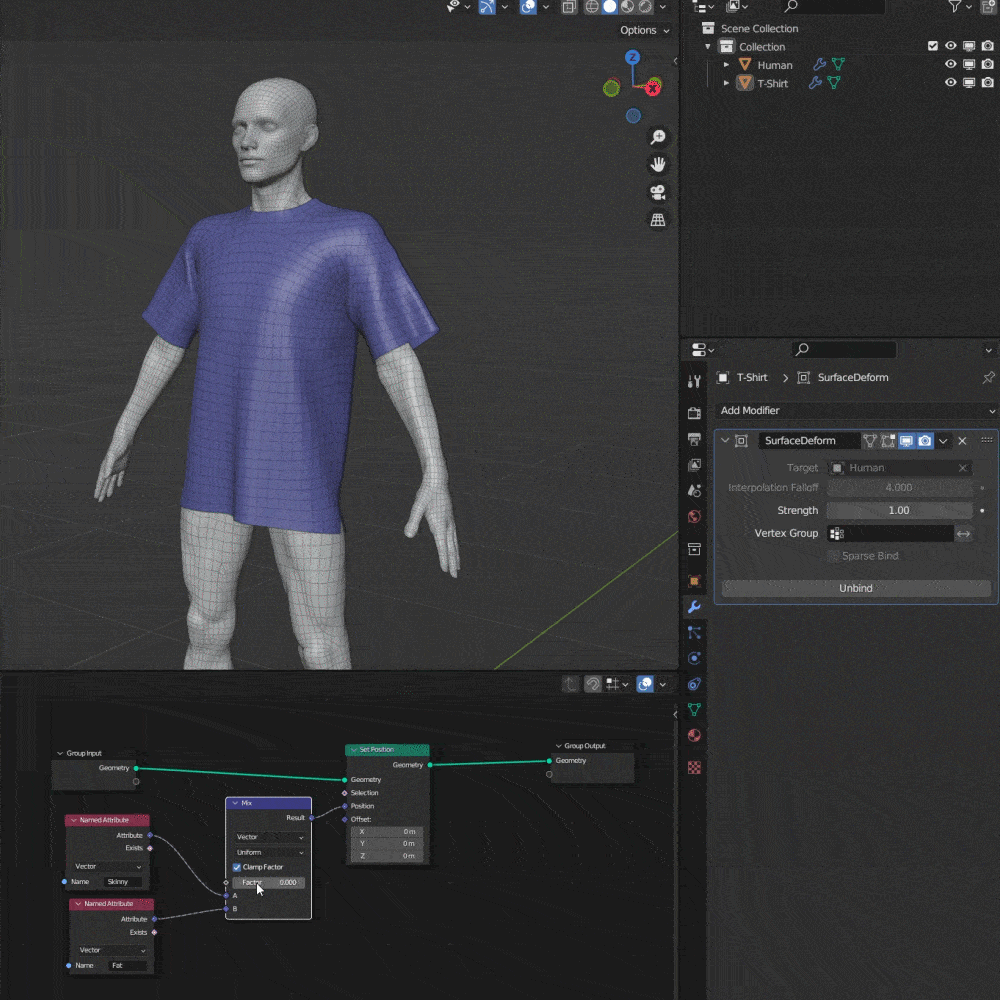1000x1000 pixels.
Task: Hide Human with its eye icon
Action: click(x=950, y=64)
